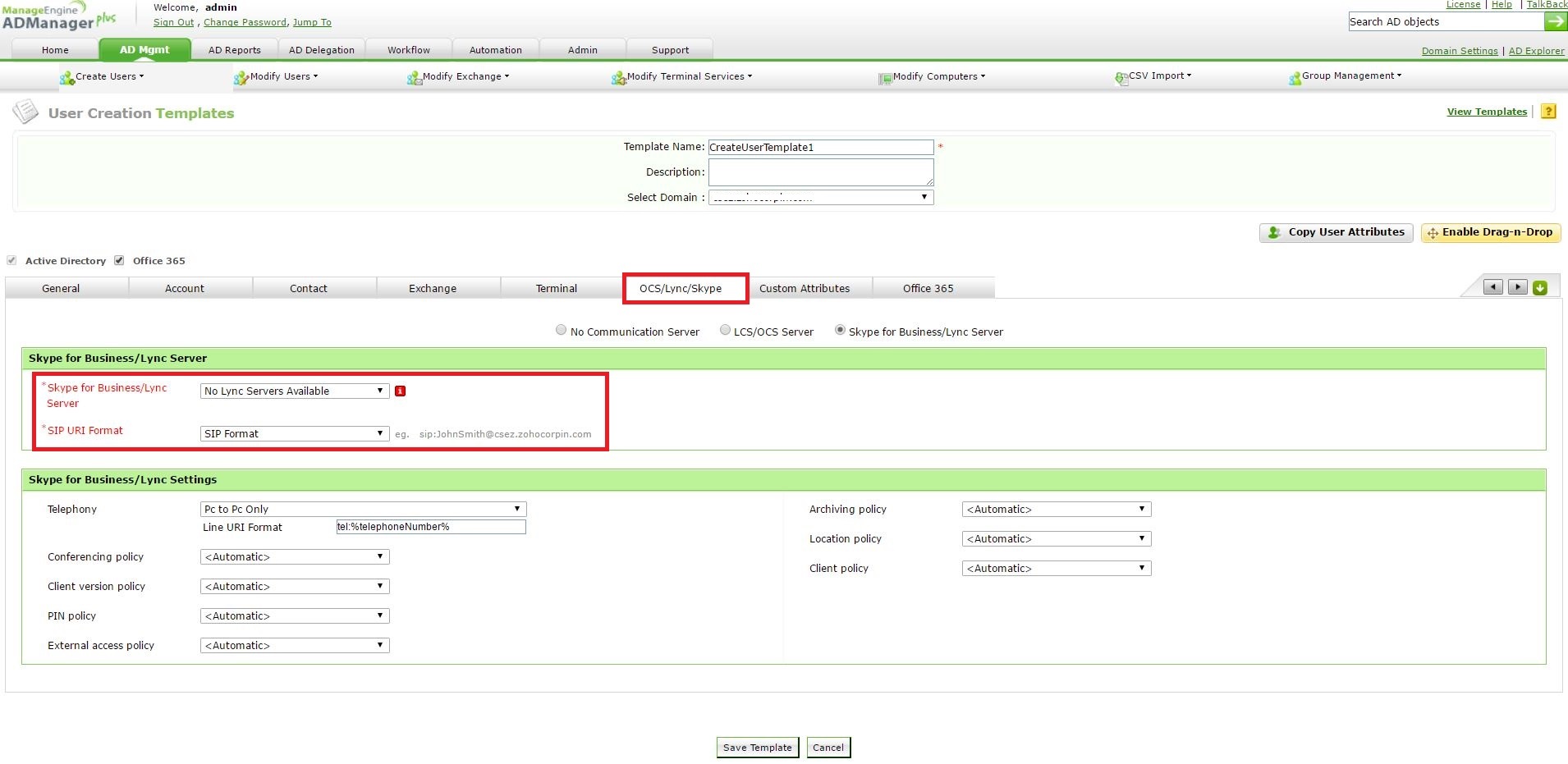Click the Line URI Format field
The width and height of the screenshot is (1568, 764).
click(x=431, y=527)
